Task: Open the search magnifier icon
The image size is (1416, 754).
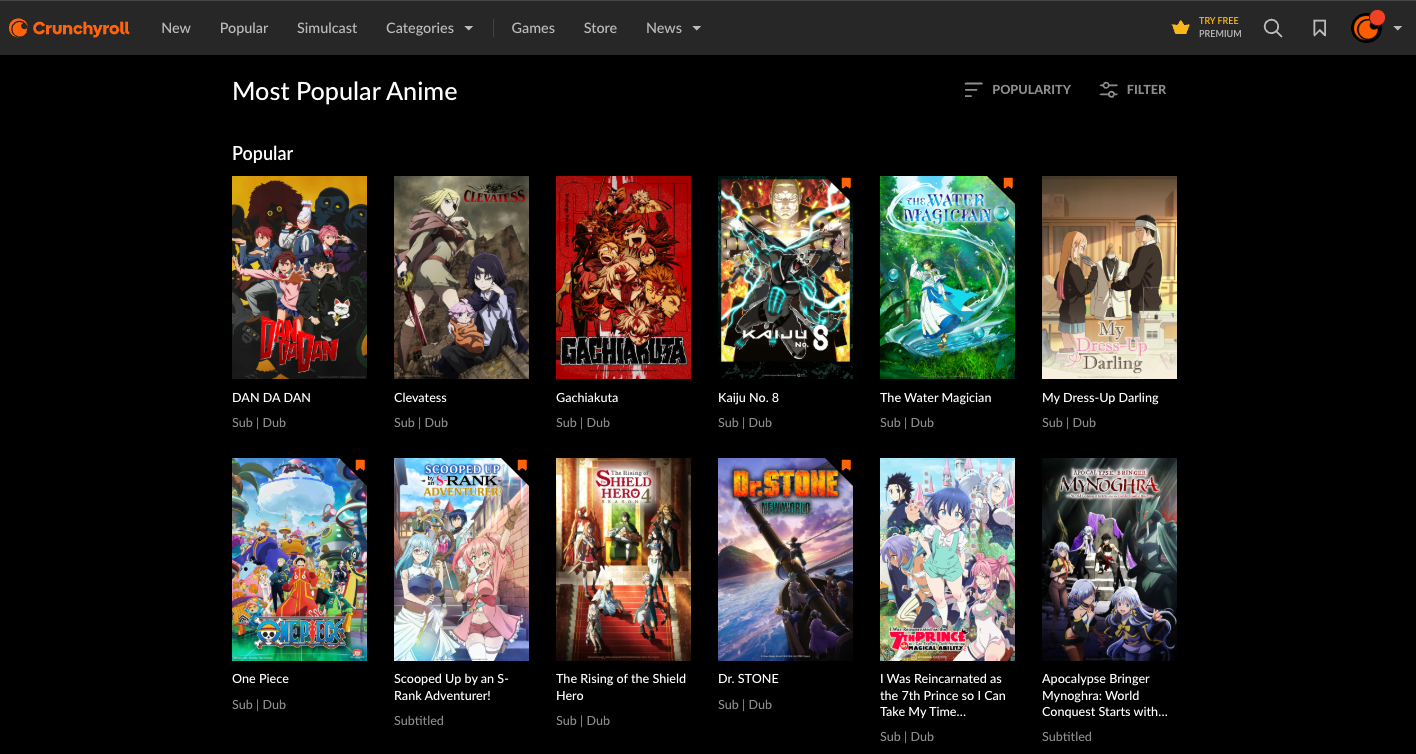Action: [x=1273, y=27]
